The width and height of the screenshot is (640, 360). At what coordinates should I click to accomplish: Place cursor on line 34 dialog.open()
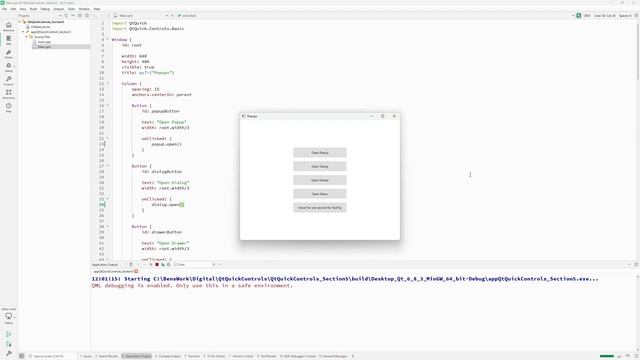(167, 204)
